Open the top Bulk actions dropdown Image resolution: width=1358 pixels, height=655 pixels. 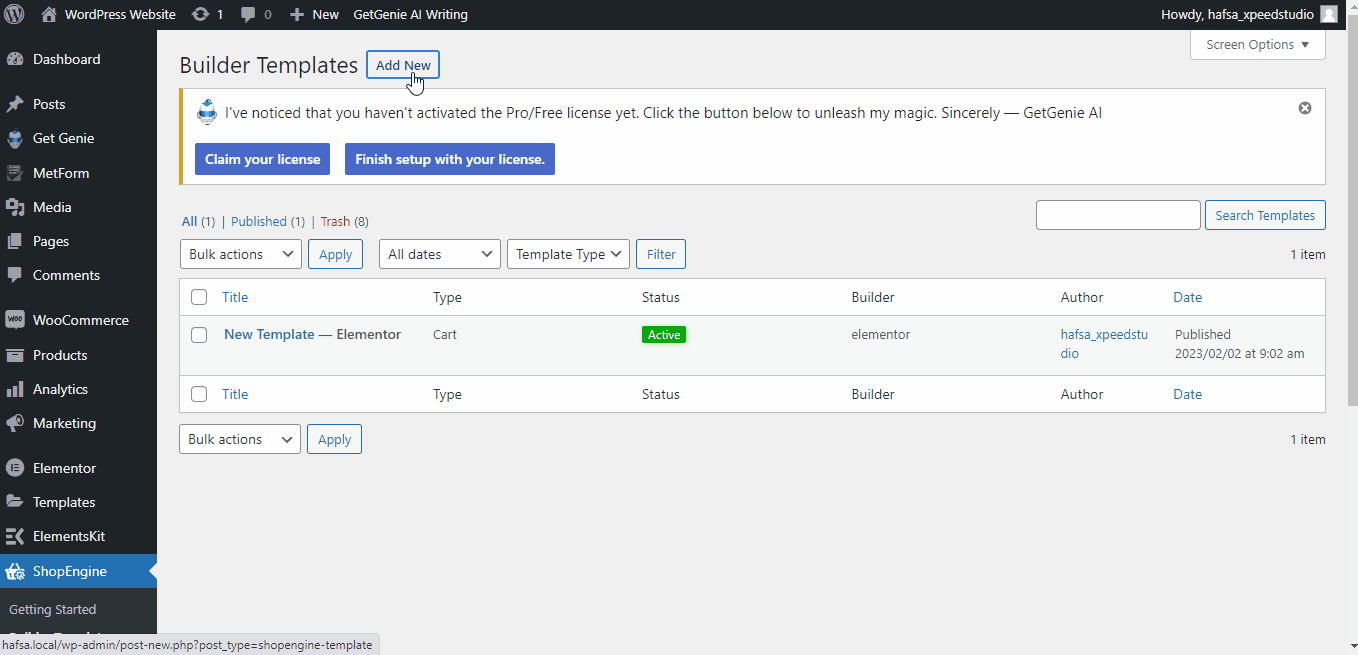(241, 254)
